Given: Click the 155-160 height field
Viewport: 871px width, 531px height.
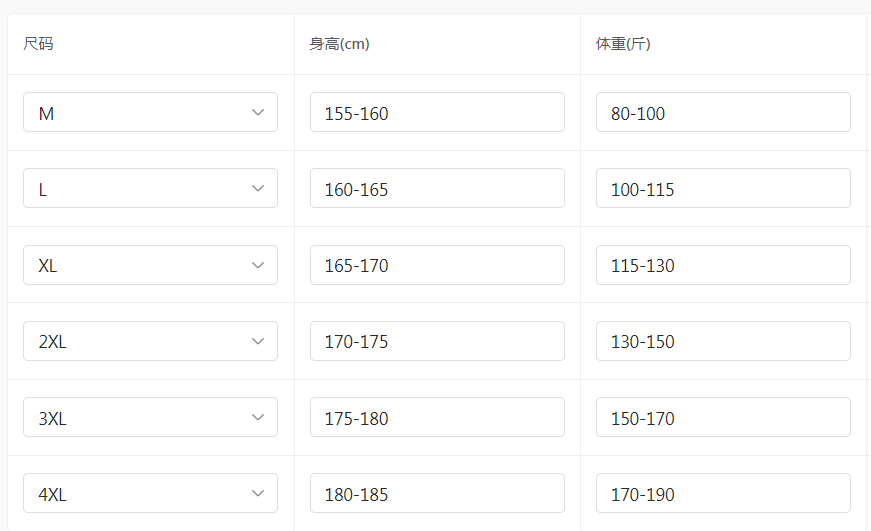Looking at the screenshot, I should click(x=437, y=113).
